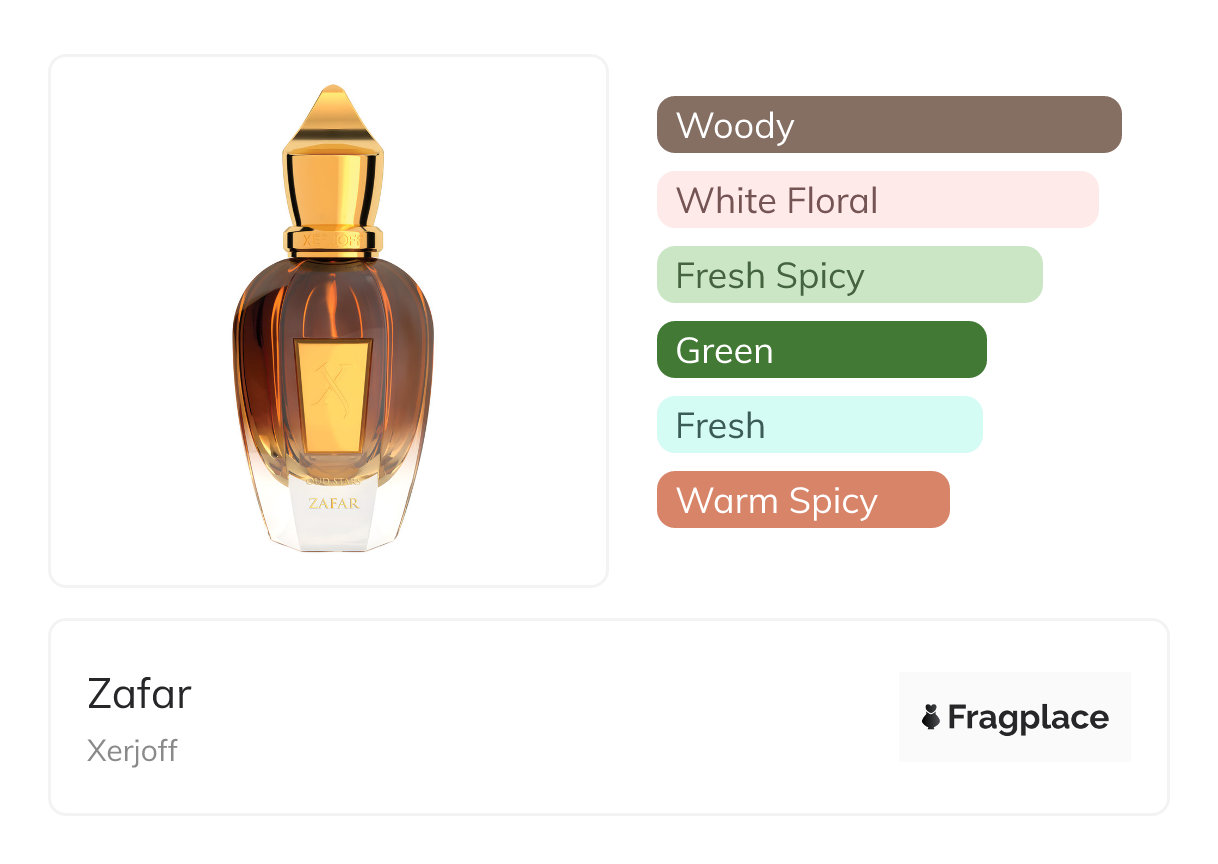Click the White Floral label text
The width and height of the screenshot is (1218, 864).
tap(776, 200)
